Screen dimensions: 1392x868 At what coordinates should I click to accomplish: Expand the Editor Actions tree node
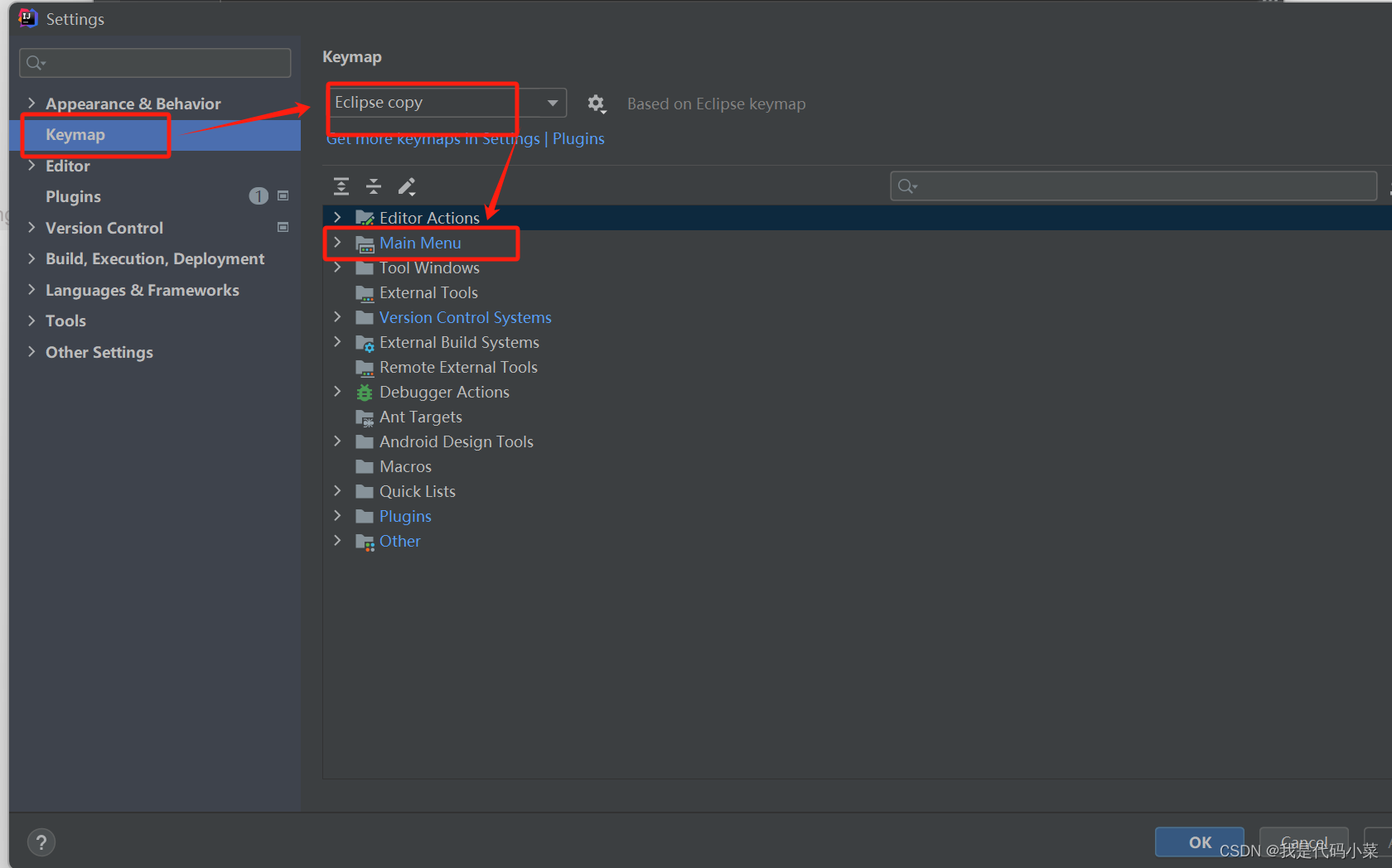coord(337,217)
